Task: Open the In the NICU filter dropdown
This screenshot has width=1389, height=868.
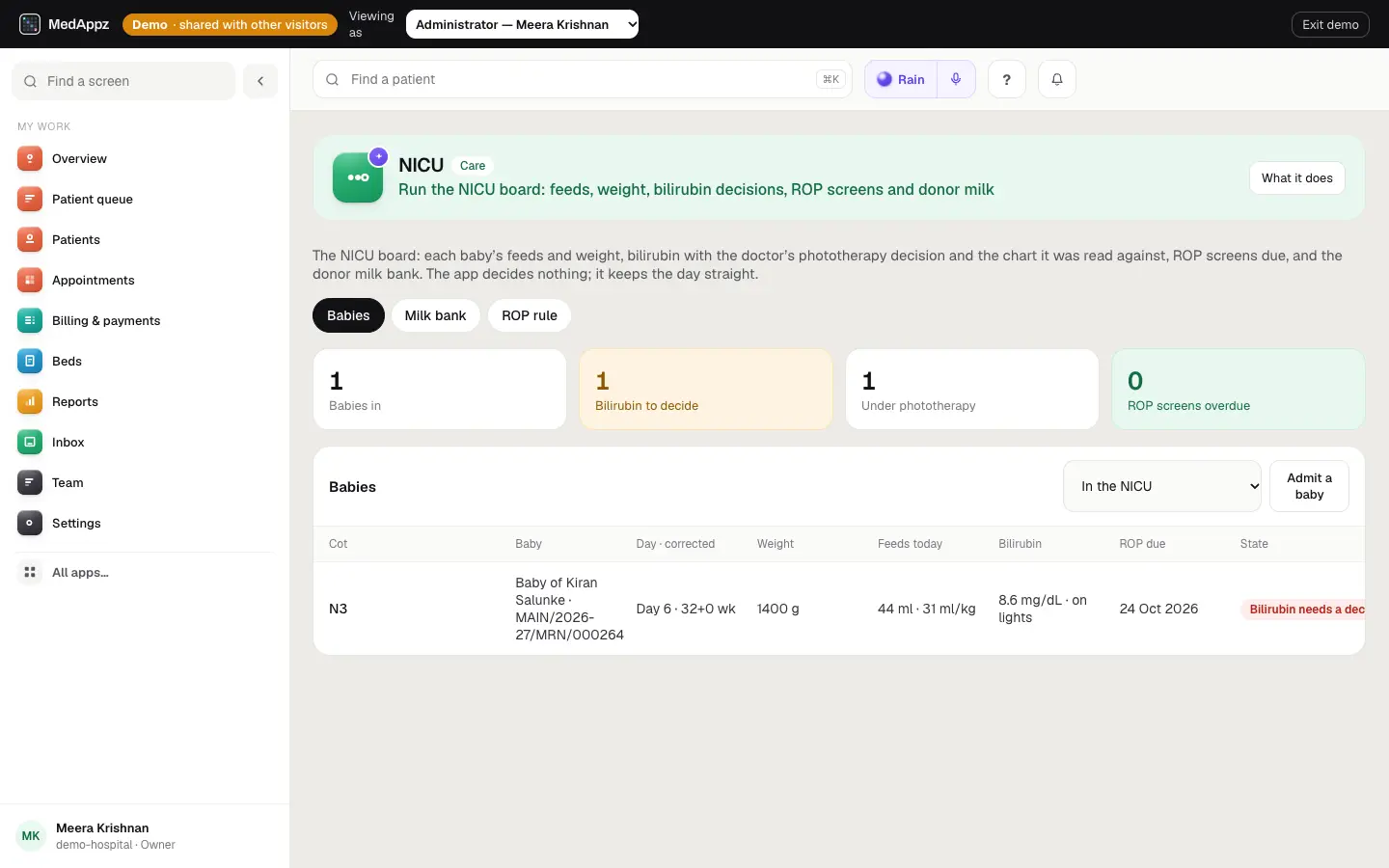Action: (x=1162, y=486)
